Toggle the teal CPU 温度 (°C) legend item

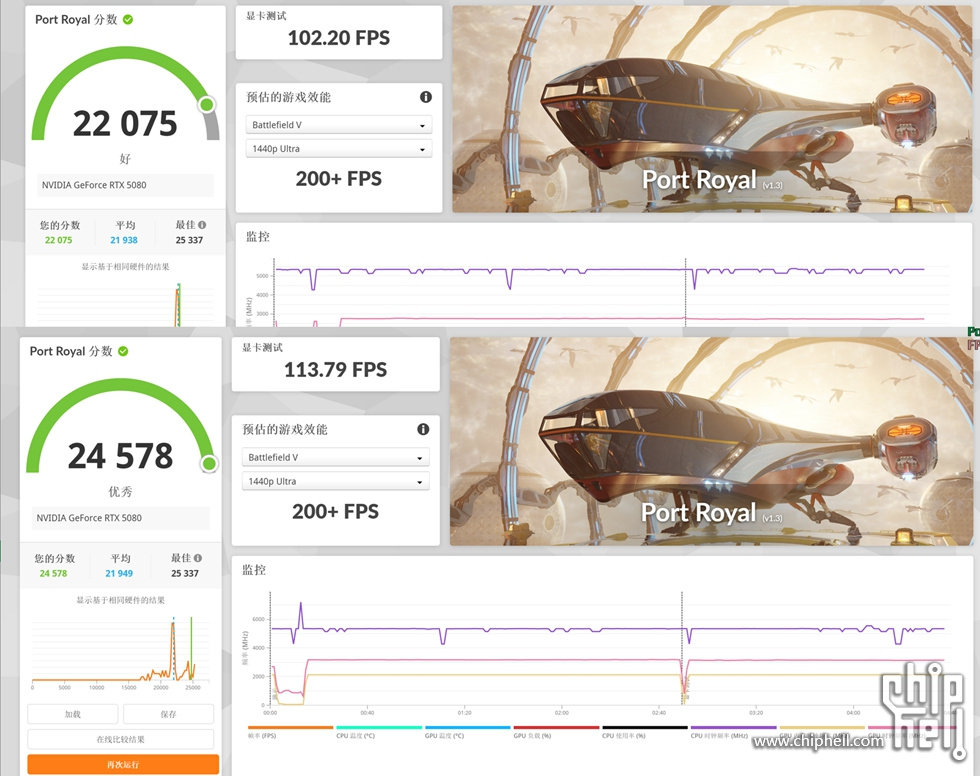click(379, 732)
